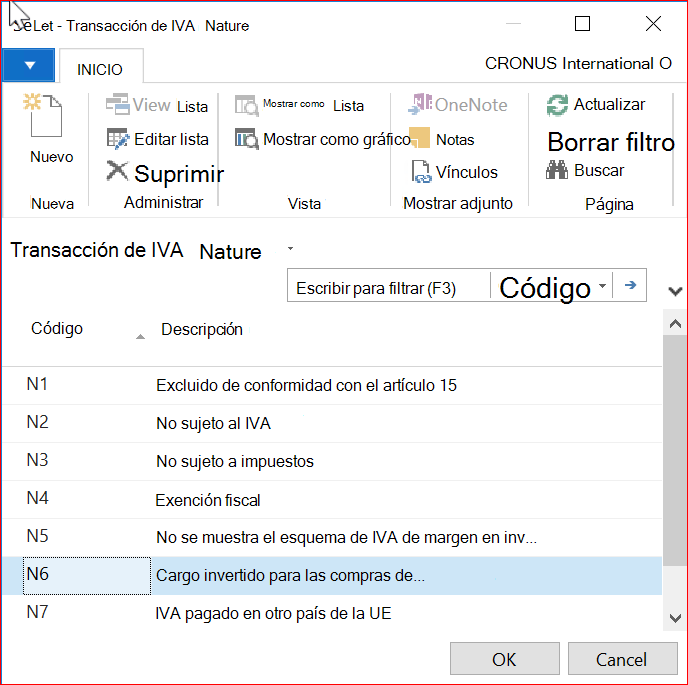
Task: Click the Mostrar como Lista icon
Action: pyautogui.click(x=247, y=105)
